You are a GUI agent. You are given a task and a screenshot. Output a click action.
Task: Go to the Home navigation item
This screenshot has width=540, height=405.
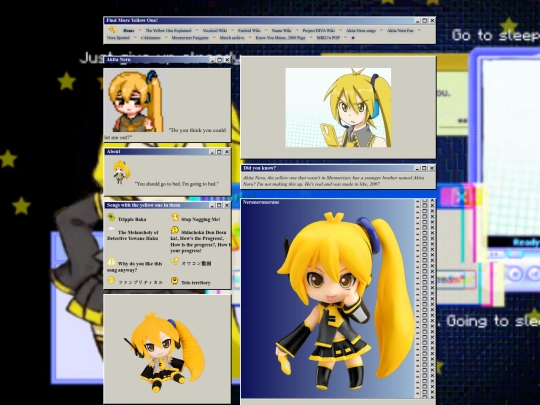click(129, 31)
